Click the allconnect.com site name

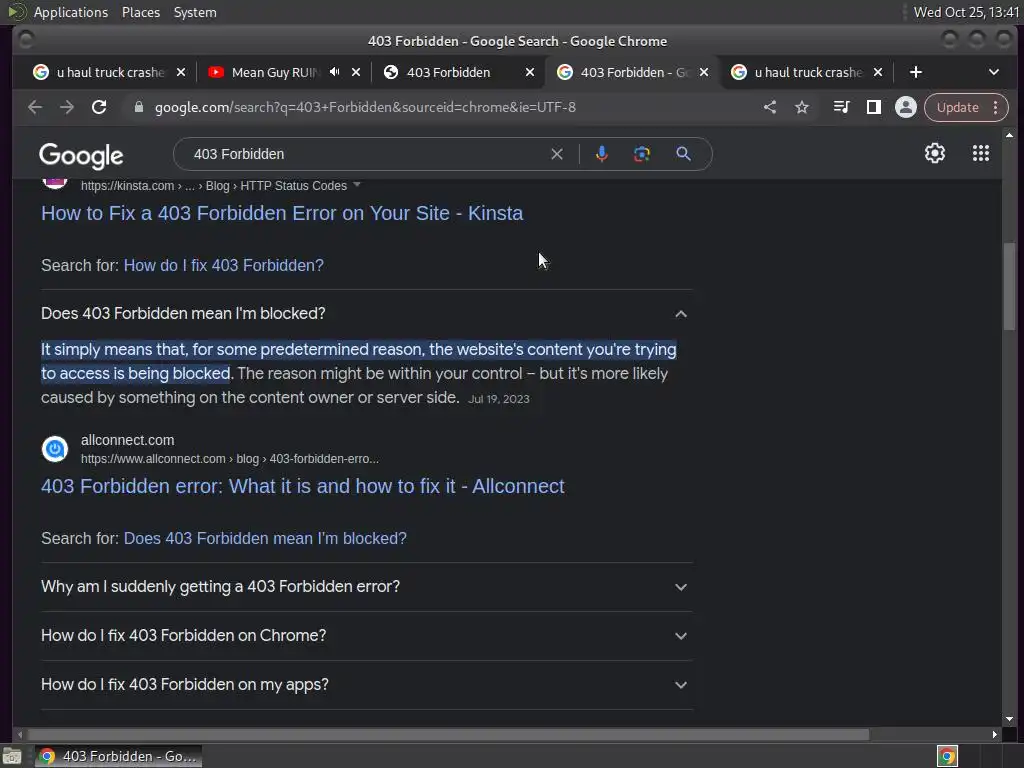(127, 440)
